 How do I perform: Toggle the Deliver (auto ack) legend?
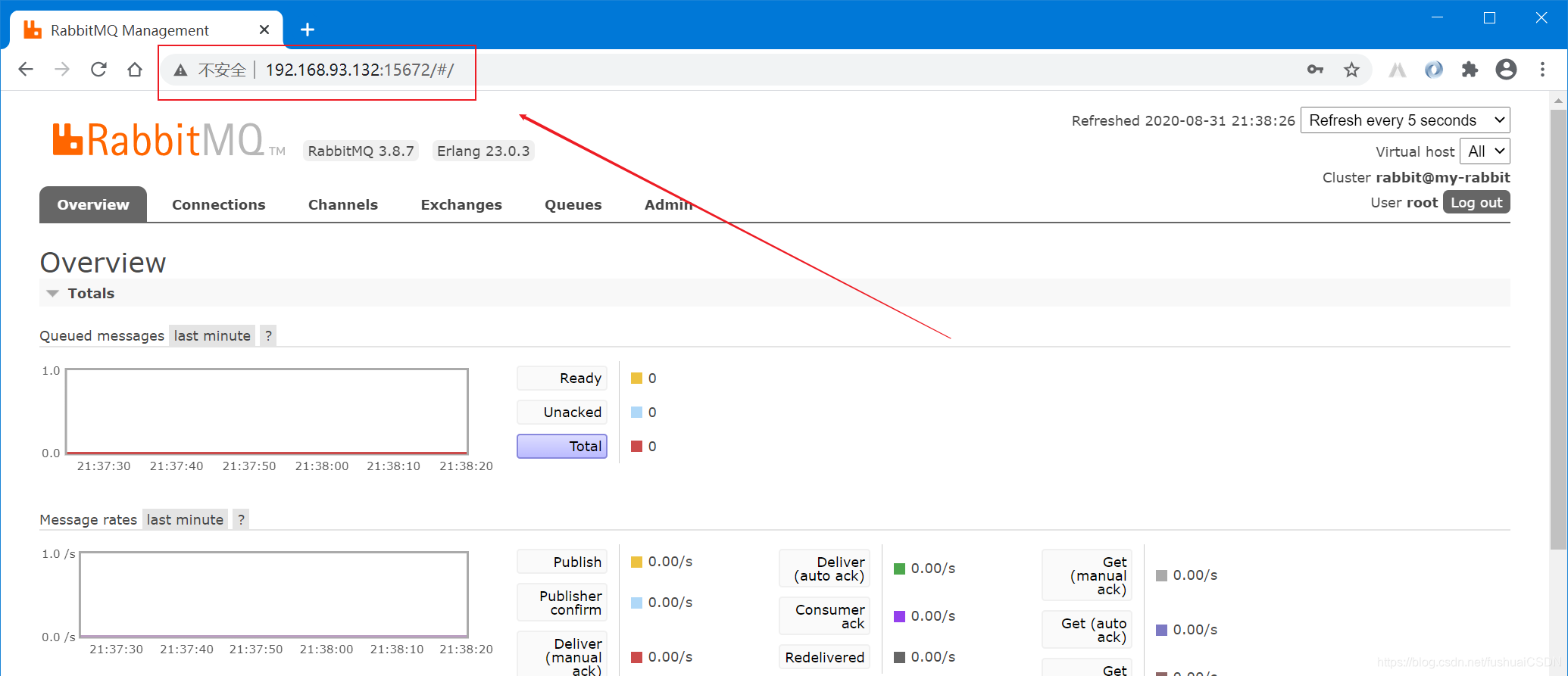click(825, 569)
